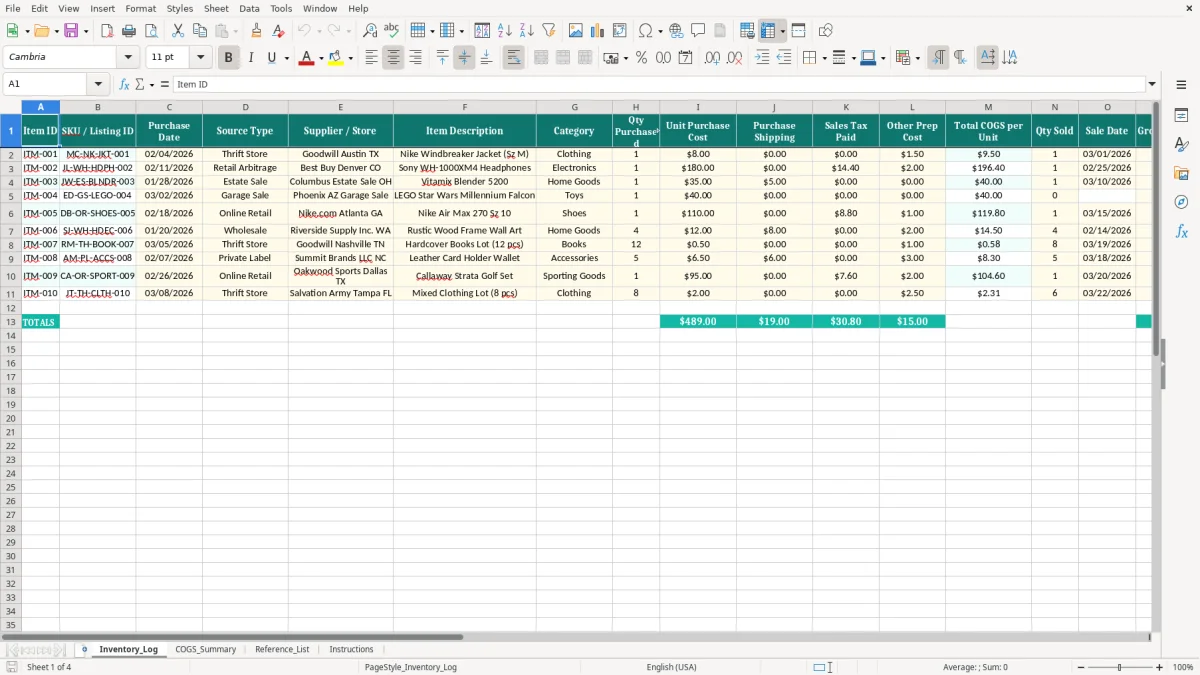This screenshot has height=675, width=1200.
Task: Click the zoom slider handle
Action: [x=1120, y=667]
